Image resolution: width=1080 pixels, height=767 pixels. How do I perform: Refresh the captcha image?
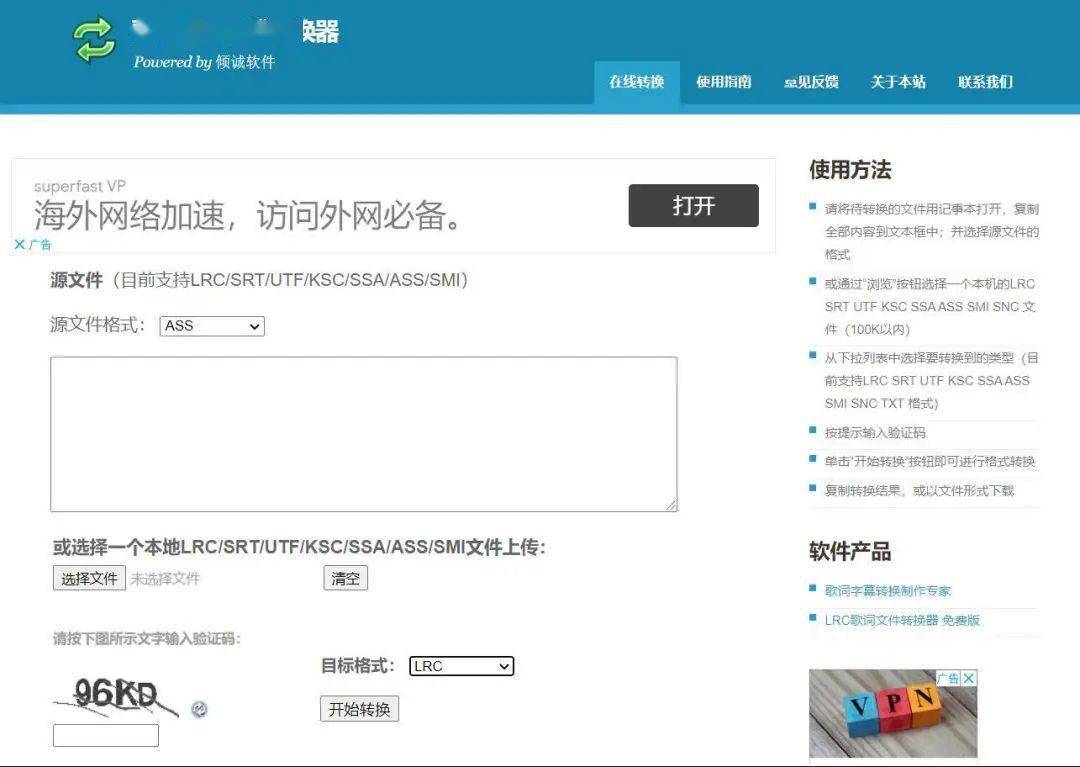coord(199,709)
